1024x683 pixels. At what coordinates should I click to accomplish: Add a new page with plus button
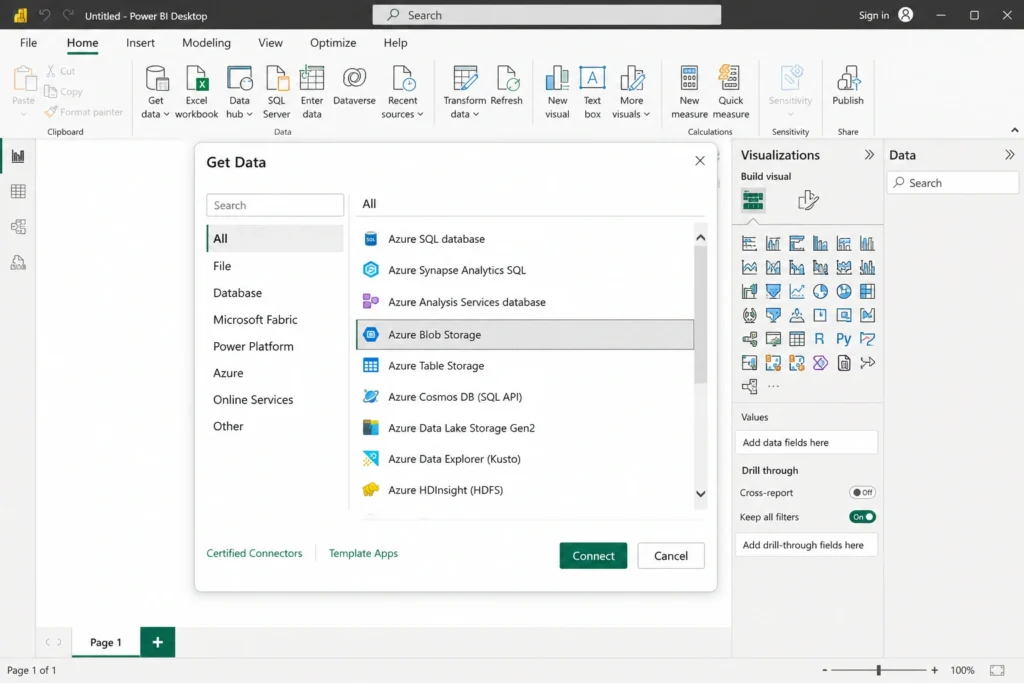[157, 642]
